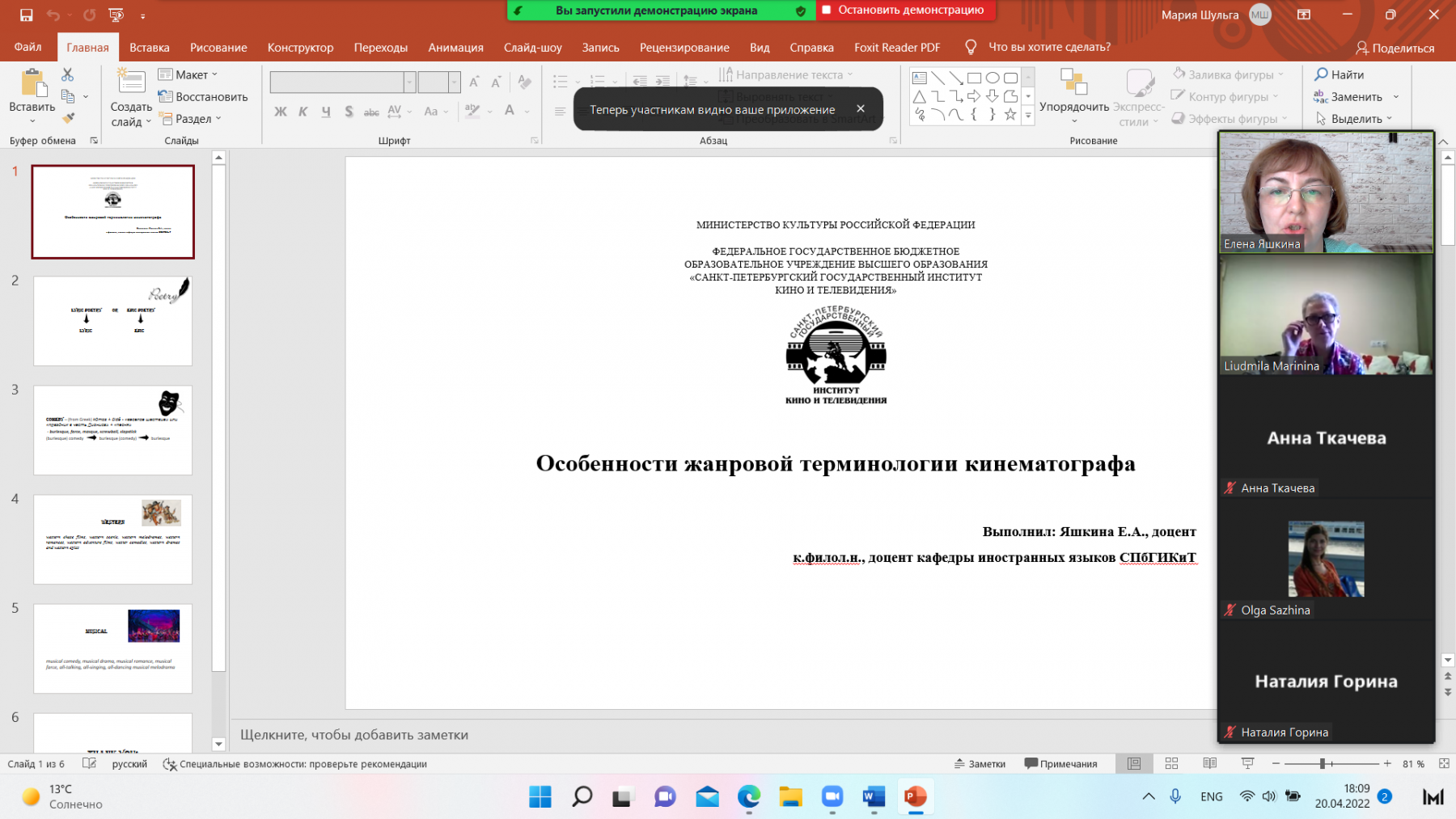The height and width of the screenshot is (819, 1456).
Task: Toggle Strikethrough (abc) formatting
Action: [x=371, y=112]
